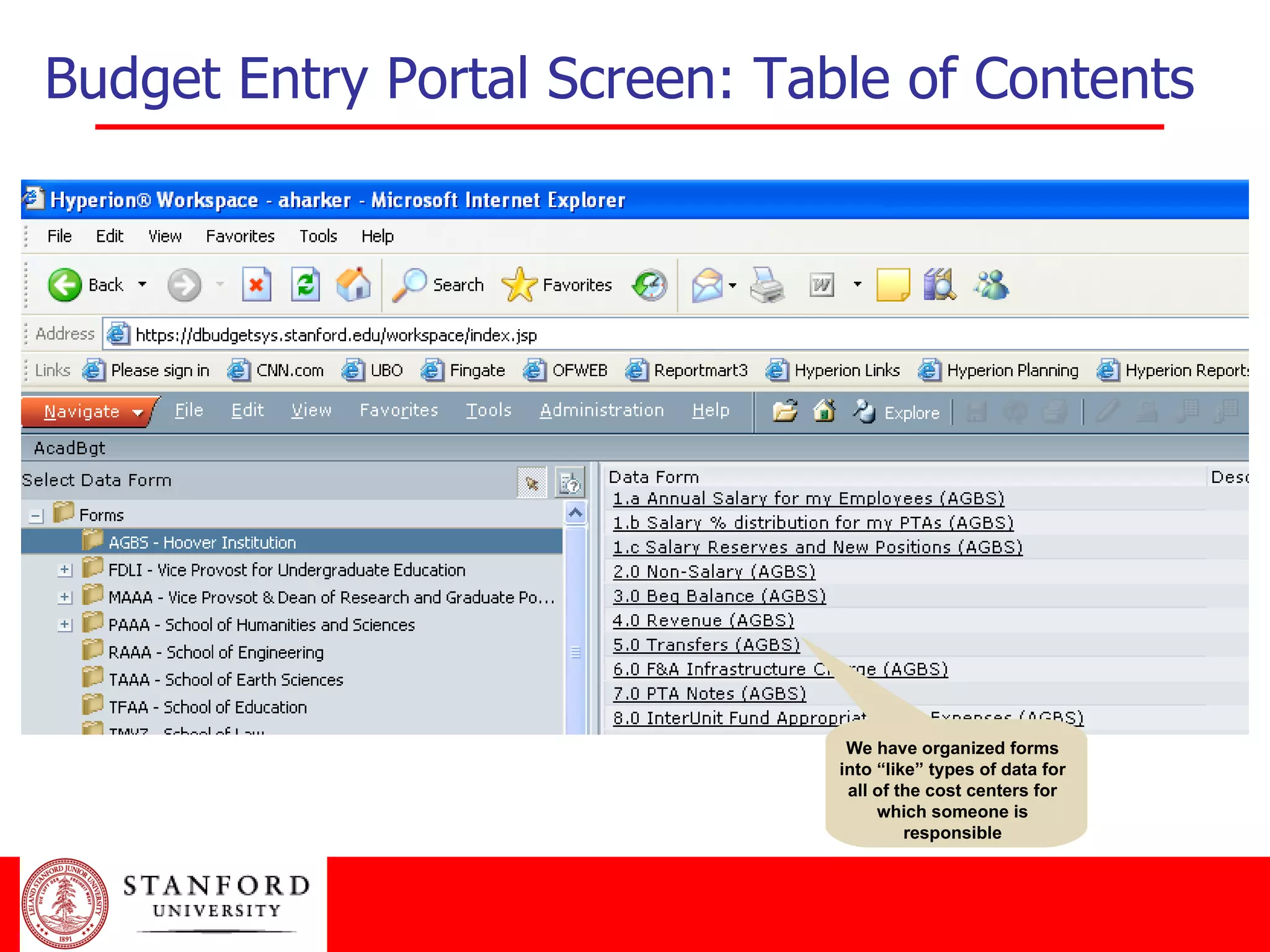The height and width of the screenshot is (952, 1270).
Task: Click the address bar URL field
Action: [676, 335]
